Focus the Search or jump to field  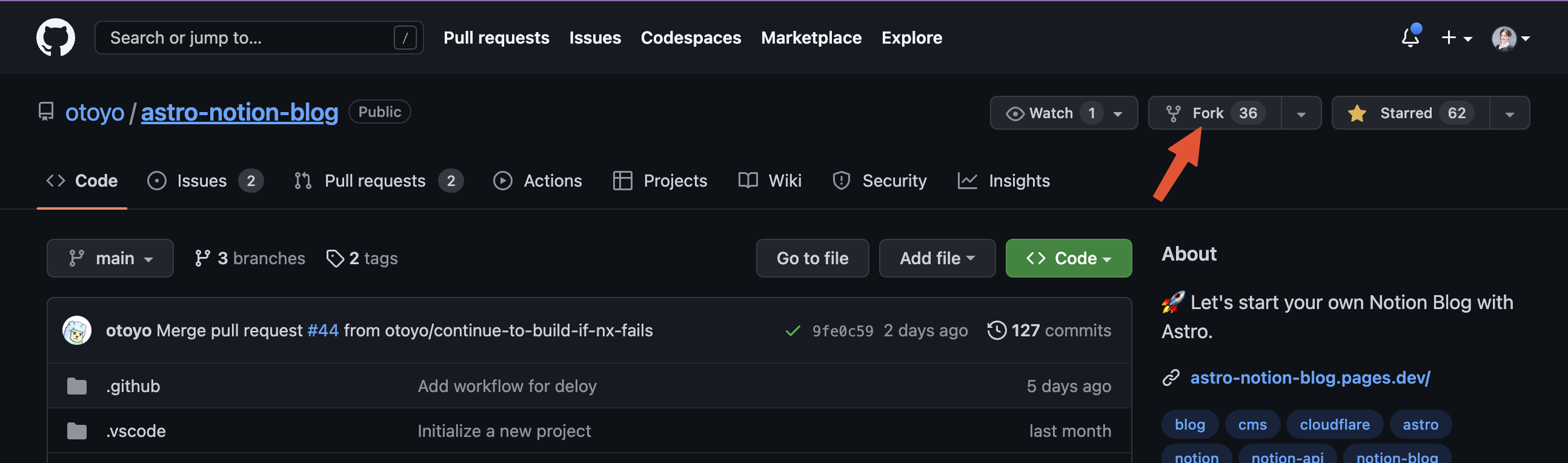pyautogui.click(x=259, y=38)
